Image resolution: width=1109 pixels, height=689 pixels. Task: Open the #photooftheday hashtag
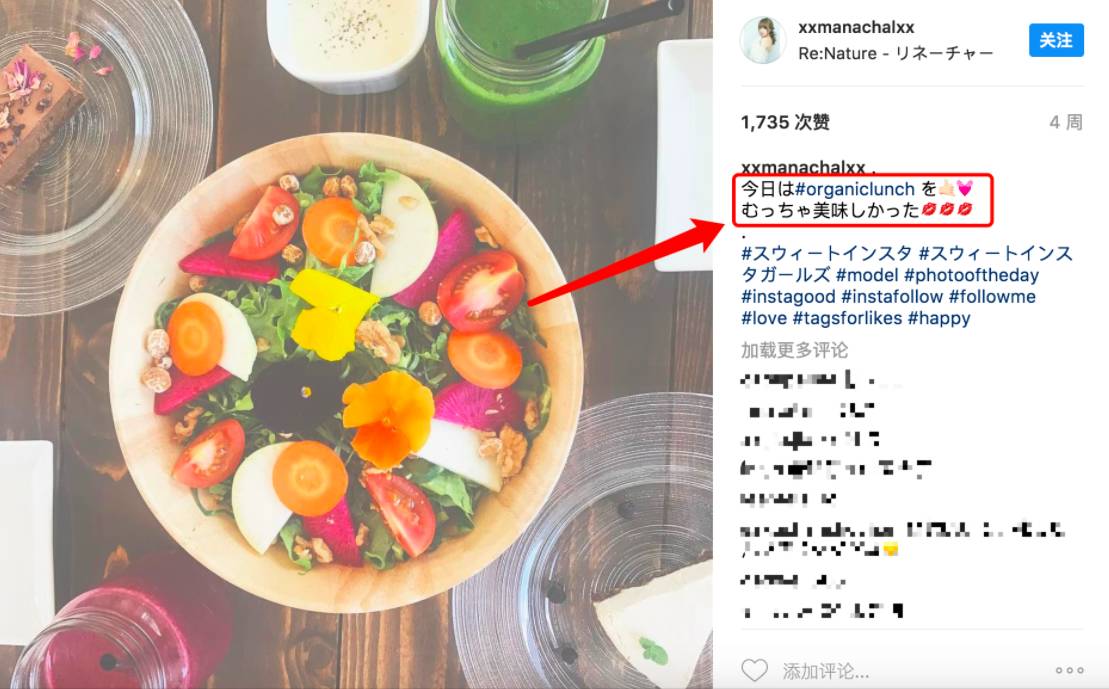[971, 275]
